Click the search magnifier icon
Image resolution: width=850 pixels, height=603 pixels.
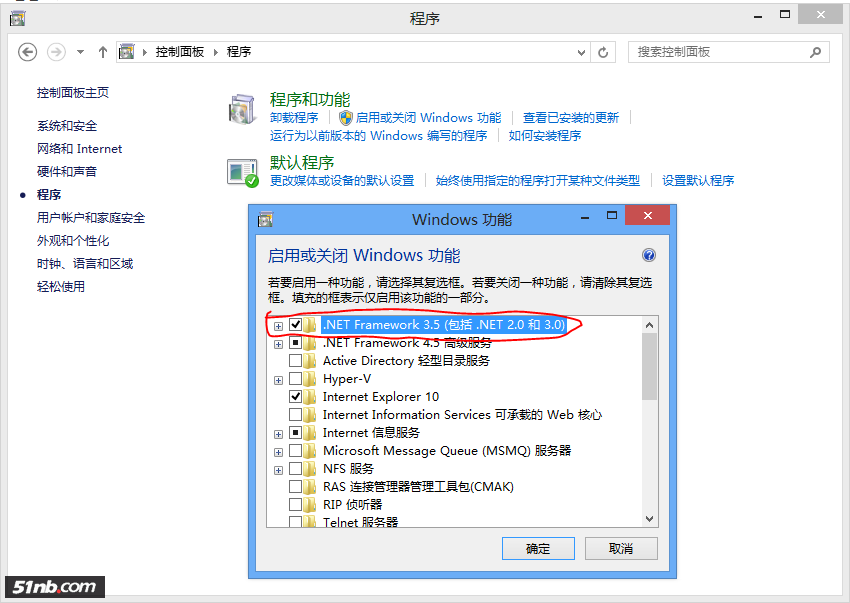coord(815,52)
